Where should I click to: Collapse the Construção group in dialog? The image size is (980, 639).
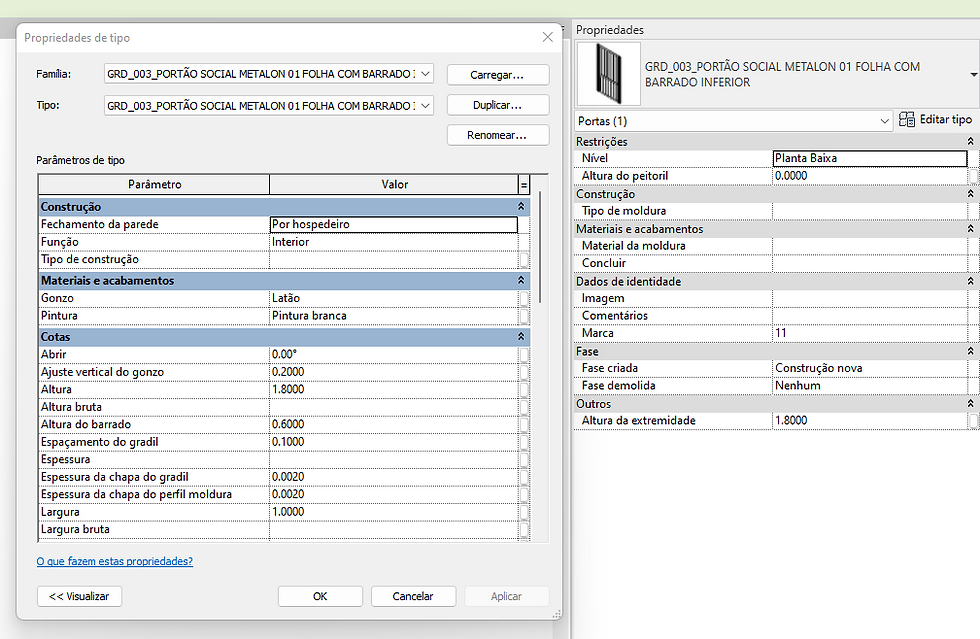click(521, 206)
